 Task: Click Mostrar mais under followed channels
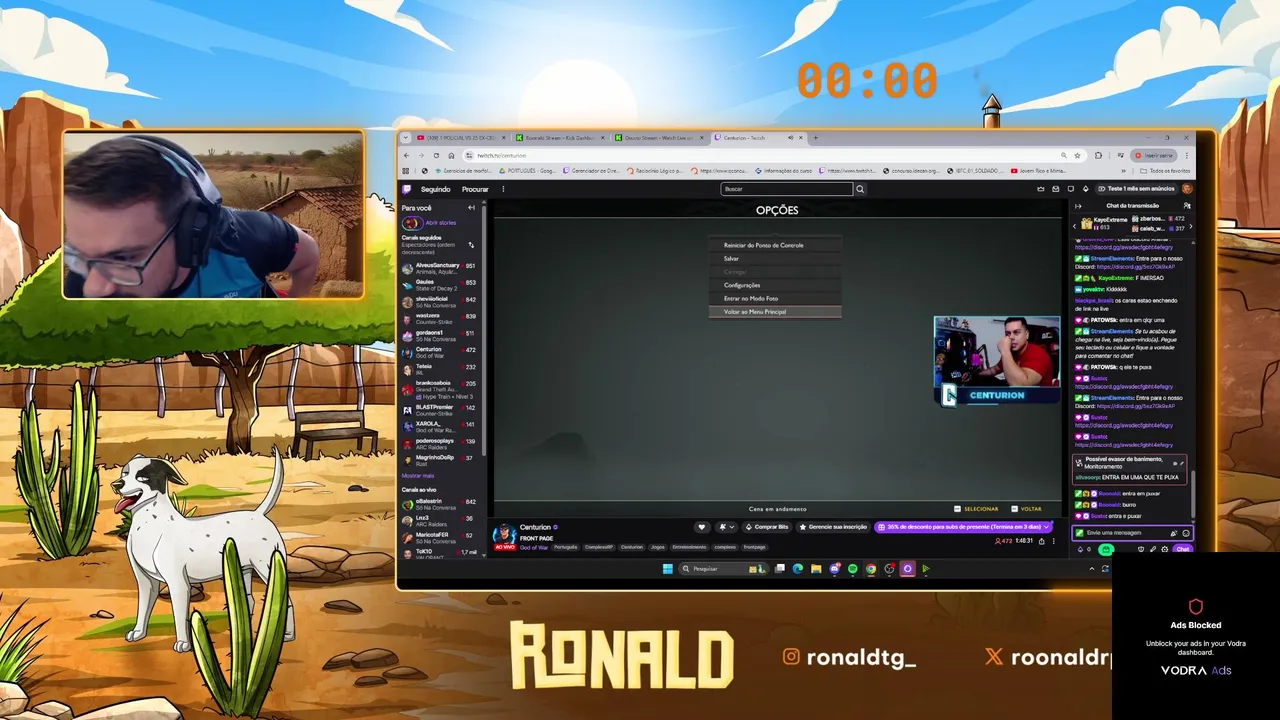point(418,476)
